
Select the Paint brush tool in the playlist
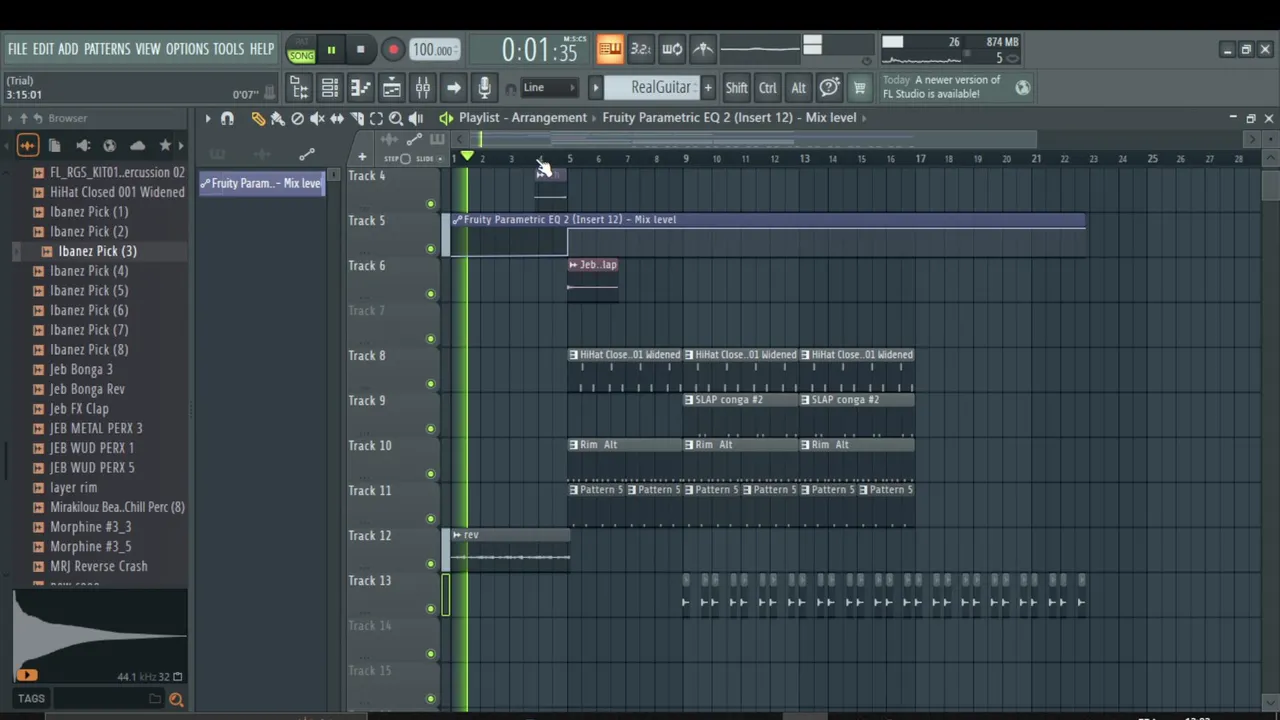[277, 118]
